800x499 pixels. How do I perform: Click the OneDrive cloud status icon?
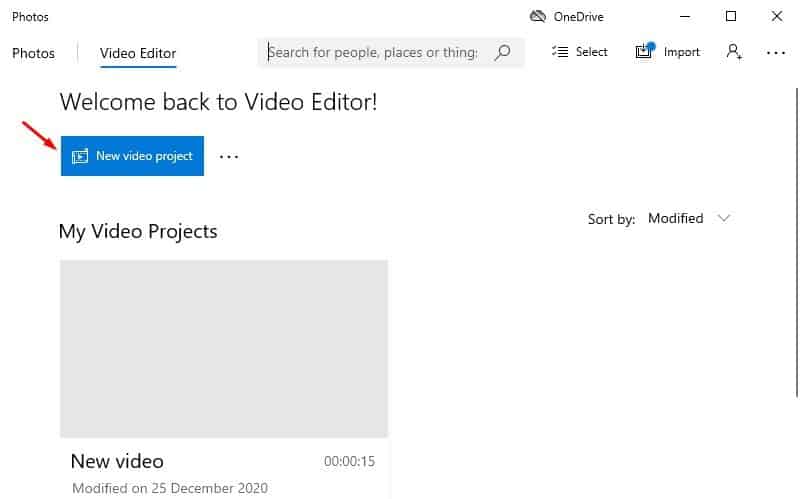click(x=537, y=17)
